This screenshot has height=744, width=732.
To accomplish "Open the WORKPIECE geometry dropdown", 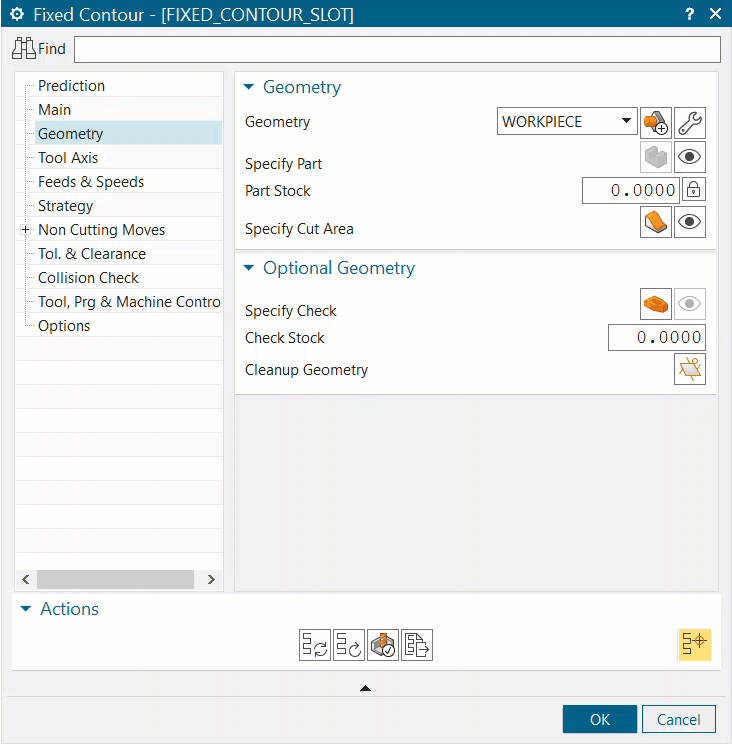I will tap(626, 121).
